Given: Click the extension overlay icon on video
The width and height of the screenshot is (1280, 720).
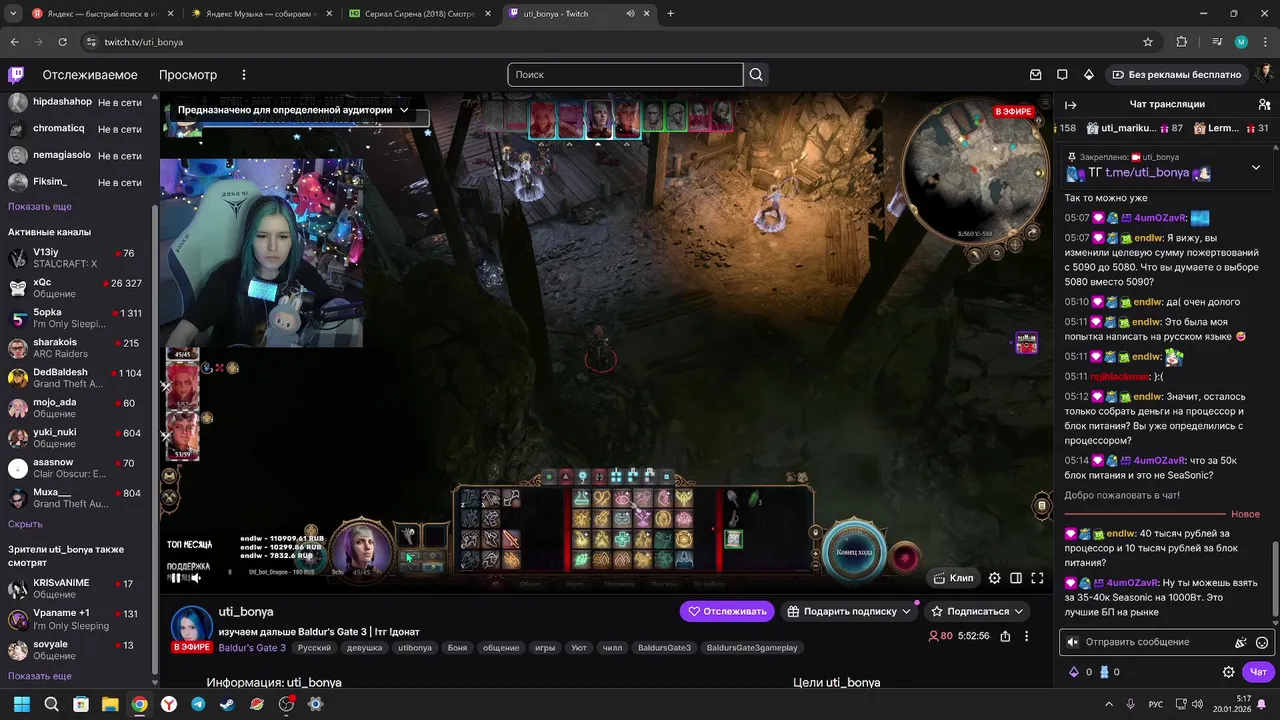Looking at the screenshot, I should coord(1026,343).
